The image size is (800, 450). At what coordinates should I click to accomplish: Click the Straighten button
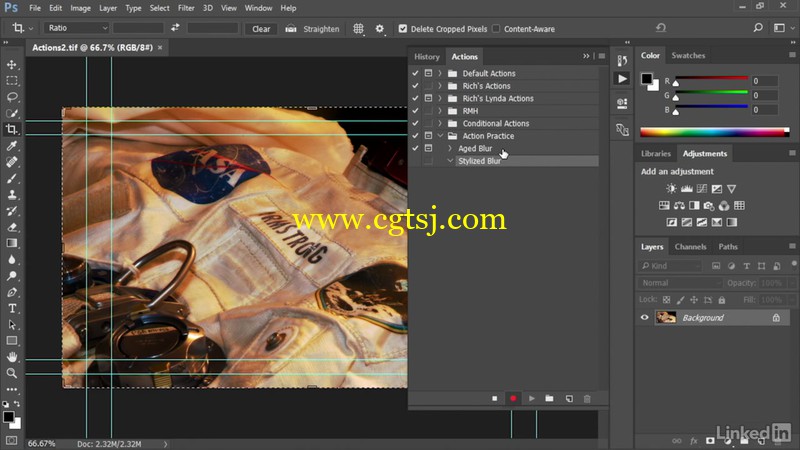pos(312,29)
